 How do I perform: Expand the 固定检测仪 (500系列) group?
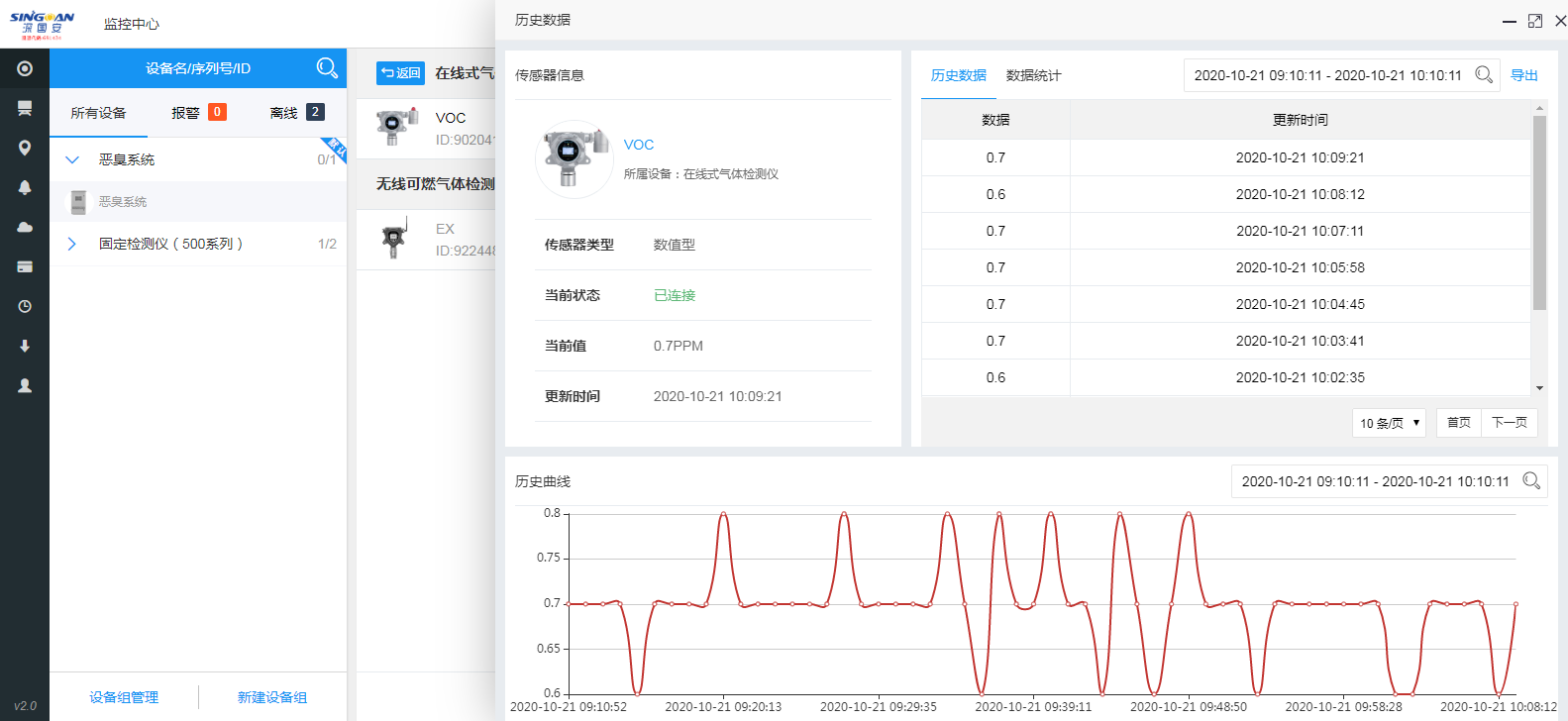tap(72, 244)
